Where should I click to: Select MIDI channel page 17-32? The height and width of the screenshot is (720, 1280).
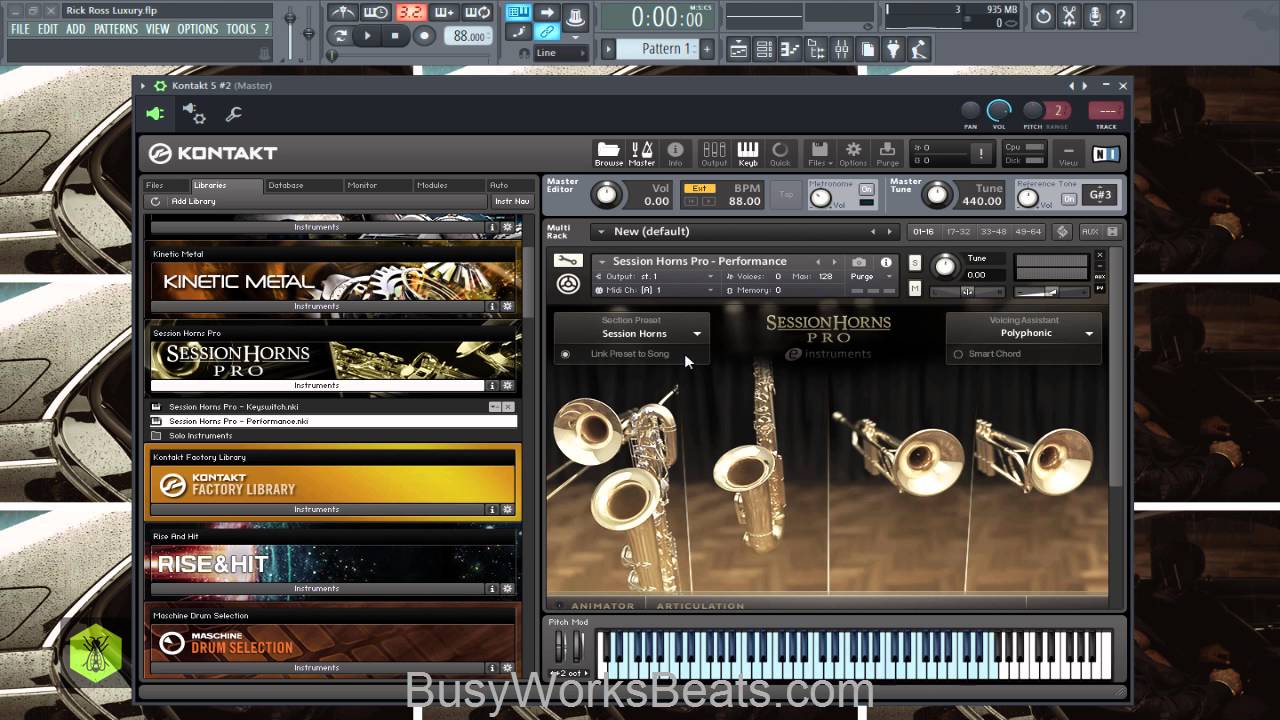pyautogui.click(x=958, y=231)
